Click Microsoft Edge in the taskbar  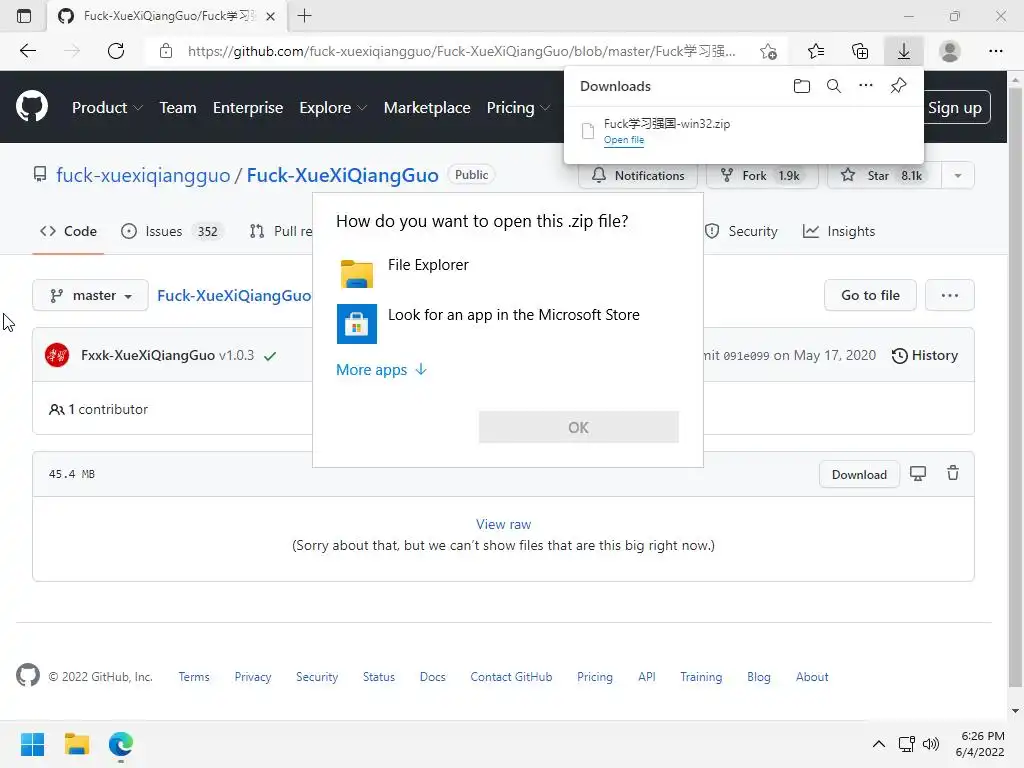pyautogui.click(x=121, y=744)
